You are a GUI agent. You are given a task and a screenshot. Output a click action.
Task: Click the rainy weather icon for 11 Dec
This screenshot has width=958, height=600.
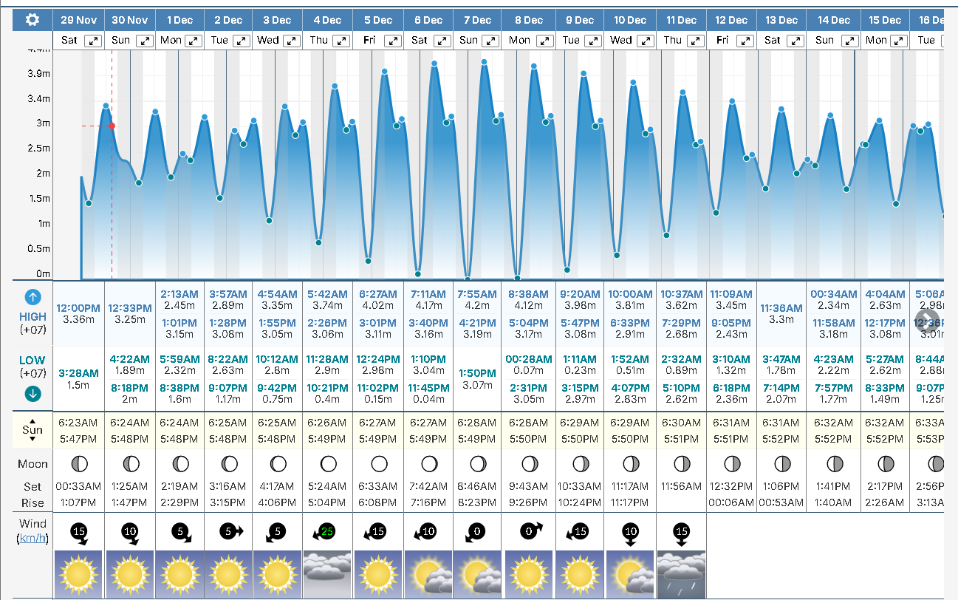tap(682, 574)
